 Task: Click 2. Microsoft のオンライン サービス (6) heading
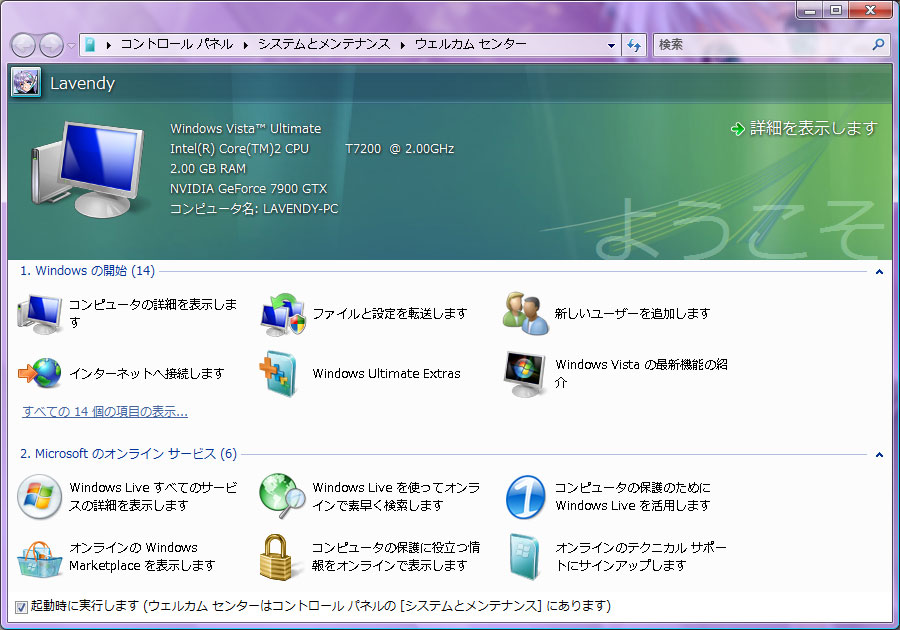tap(129, 454)
